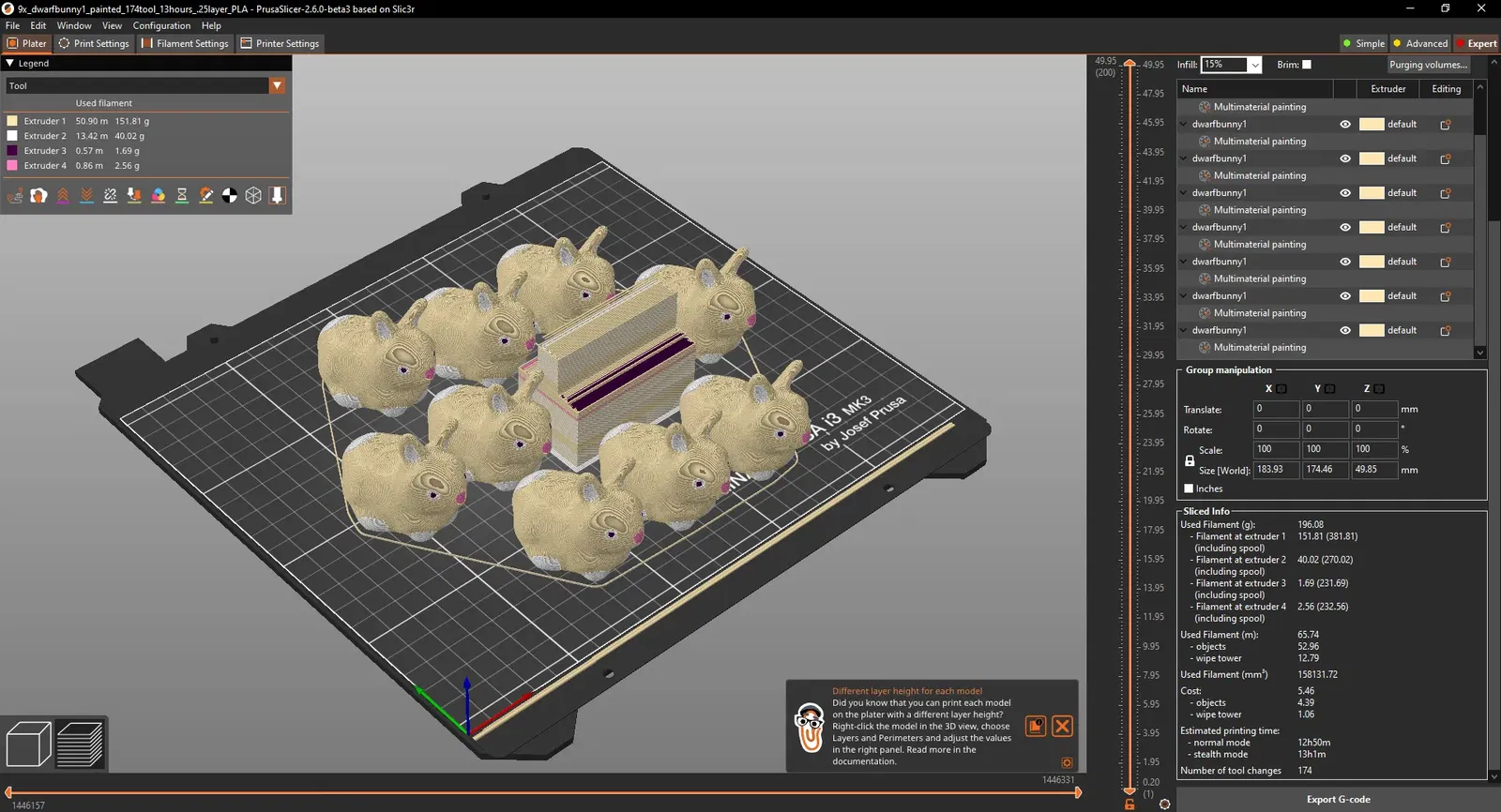
Task: Open documentation from the hint notification
Action: point(1036,726)
